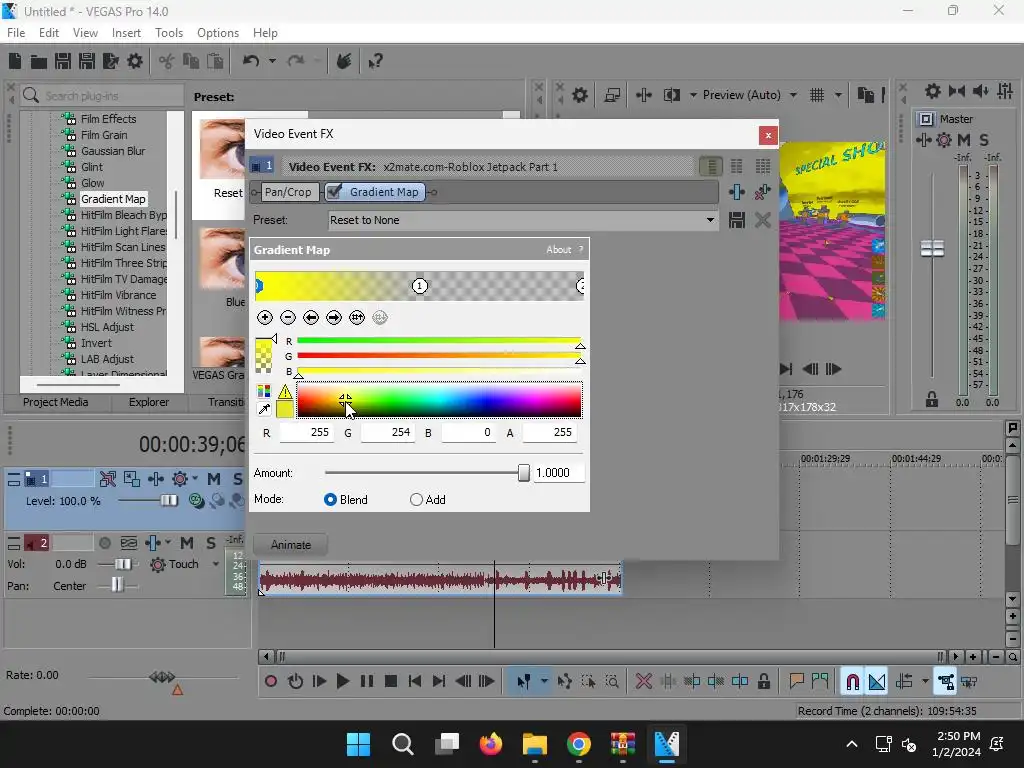Switch to the Project Media tab

[56, 402]
